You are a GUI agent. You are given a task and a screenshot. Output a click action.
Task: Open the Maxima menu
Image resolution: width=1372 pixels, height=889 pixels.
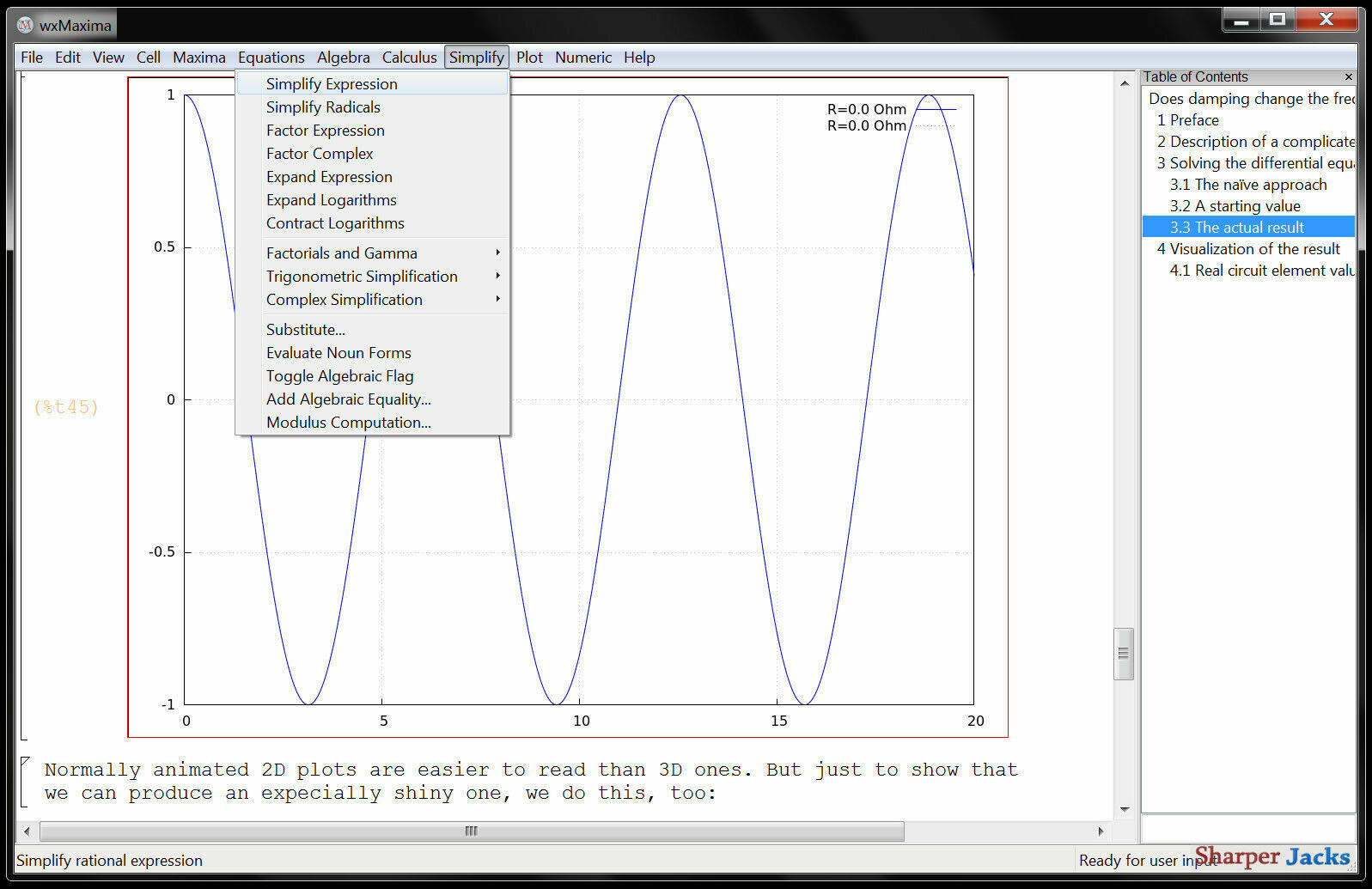click(199, 58)
